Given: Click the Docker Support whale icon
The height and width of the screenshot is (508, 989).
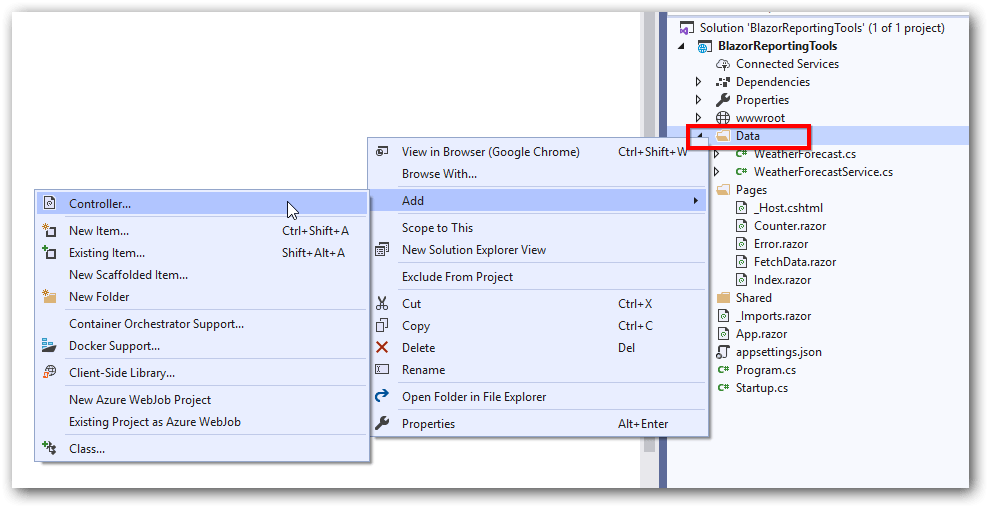Looking at the screenshot, I should [x=49, y=346].
